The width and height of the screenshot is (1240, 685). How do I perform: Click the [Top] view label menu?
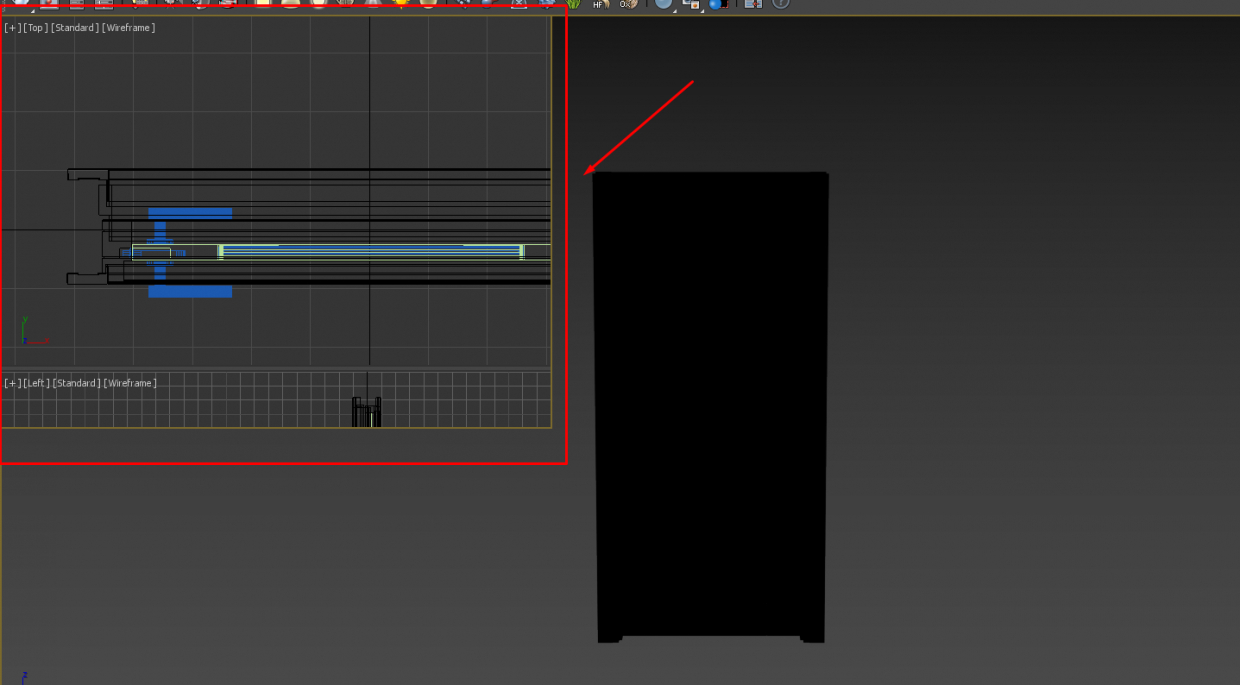click(x=36, y=28)
